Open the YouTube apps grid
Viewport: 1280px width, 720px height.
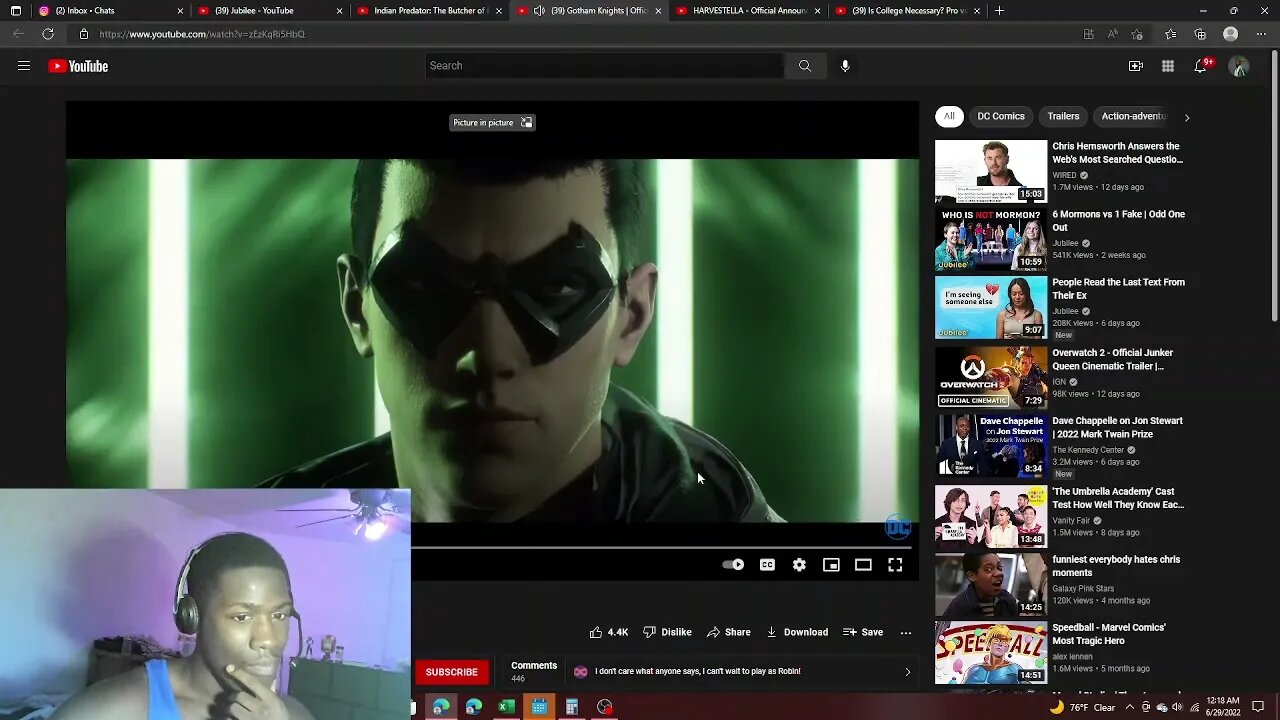[x=1168, y=66]
